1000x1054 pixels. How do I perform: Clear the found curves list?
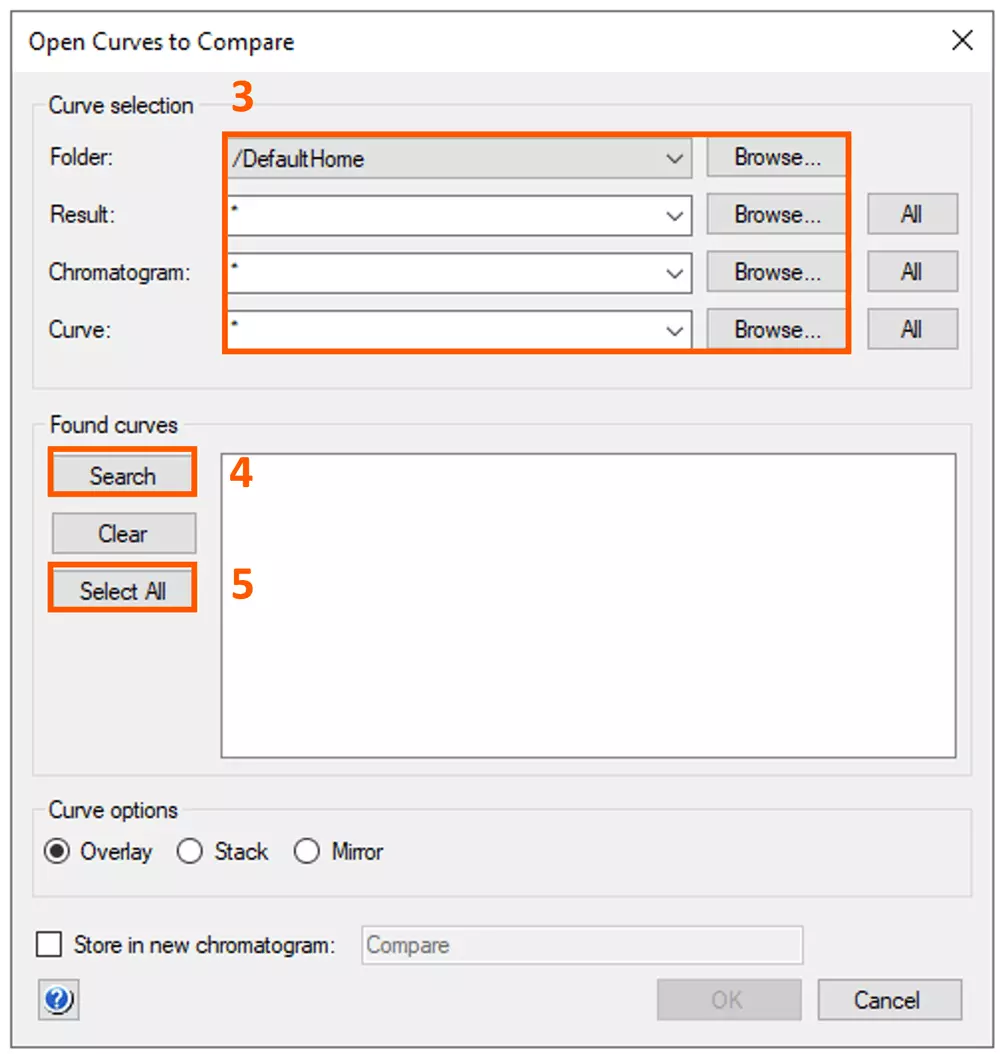(123, 534)
